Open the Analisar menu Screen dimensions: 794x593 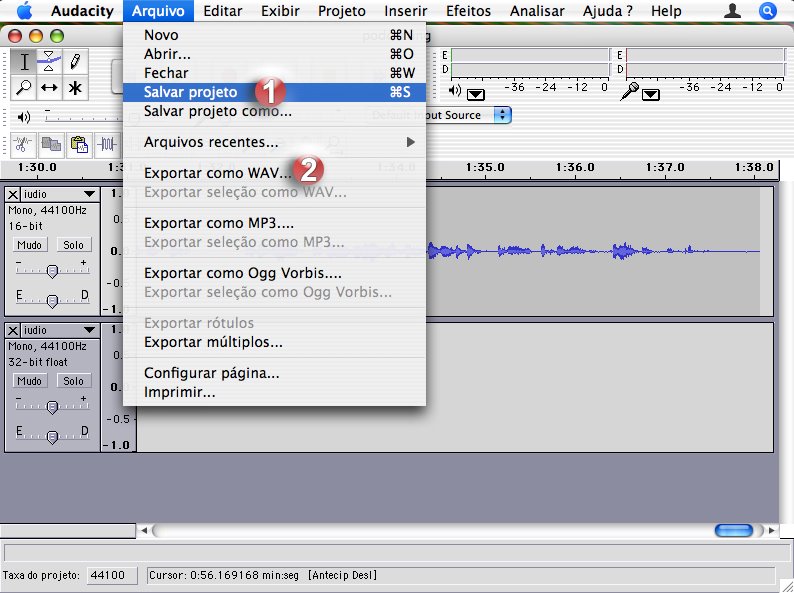click(x=537, y=11)
